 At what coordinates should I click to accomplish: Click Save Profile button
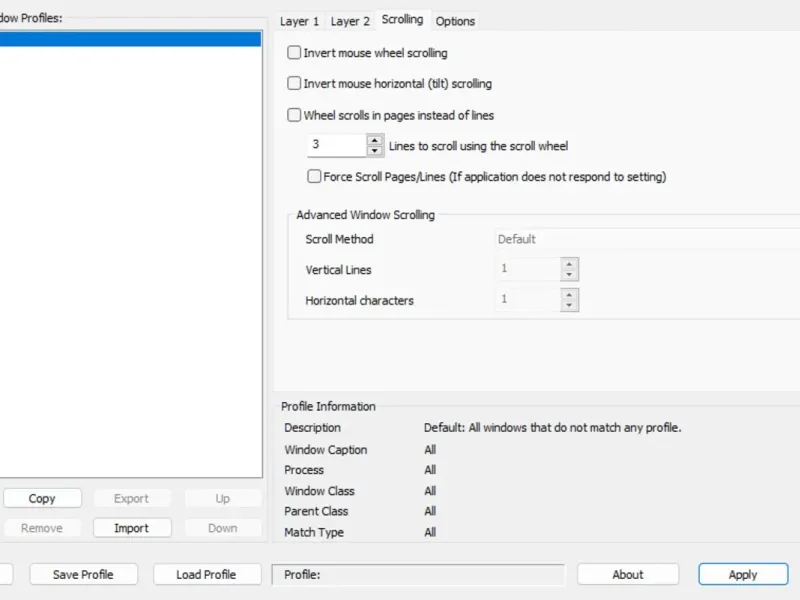[x=83, y=574]
